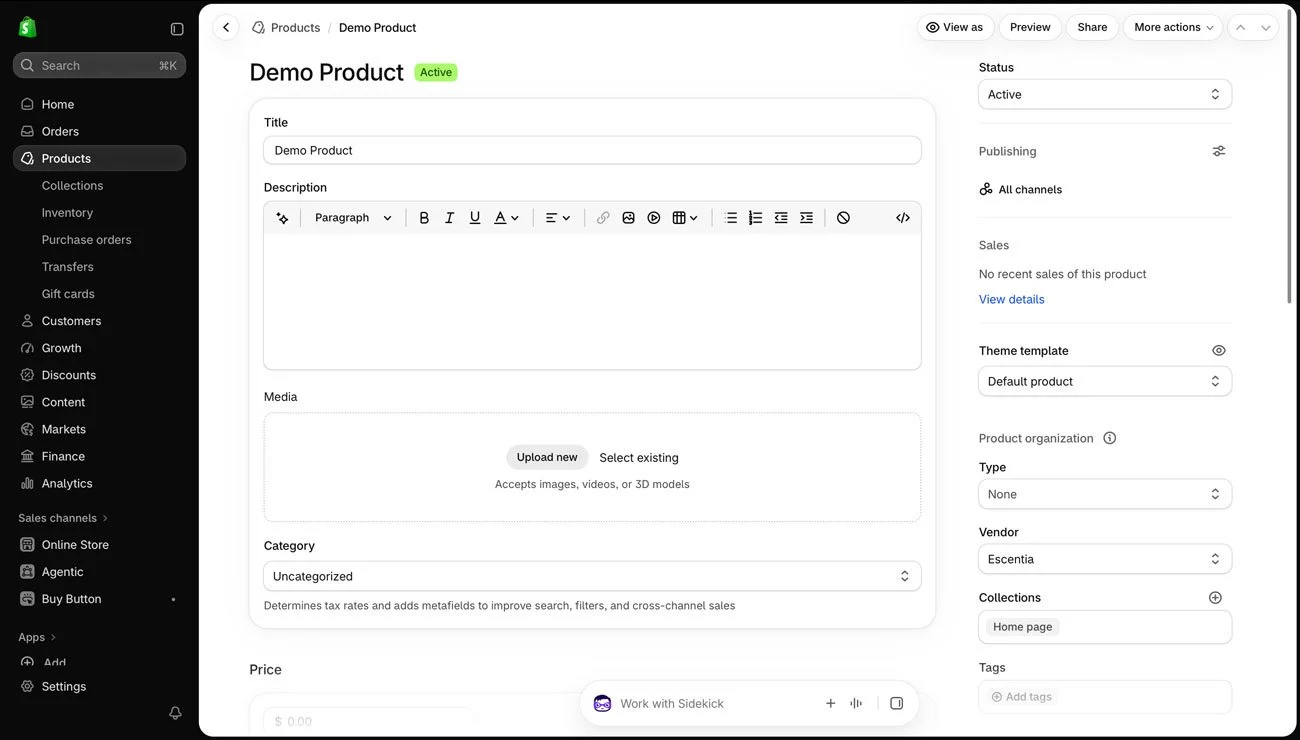Insert a video into description

point(654,218)
